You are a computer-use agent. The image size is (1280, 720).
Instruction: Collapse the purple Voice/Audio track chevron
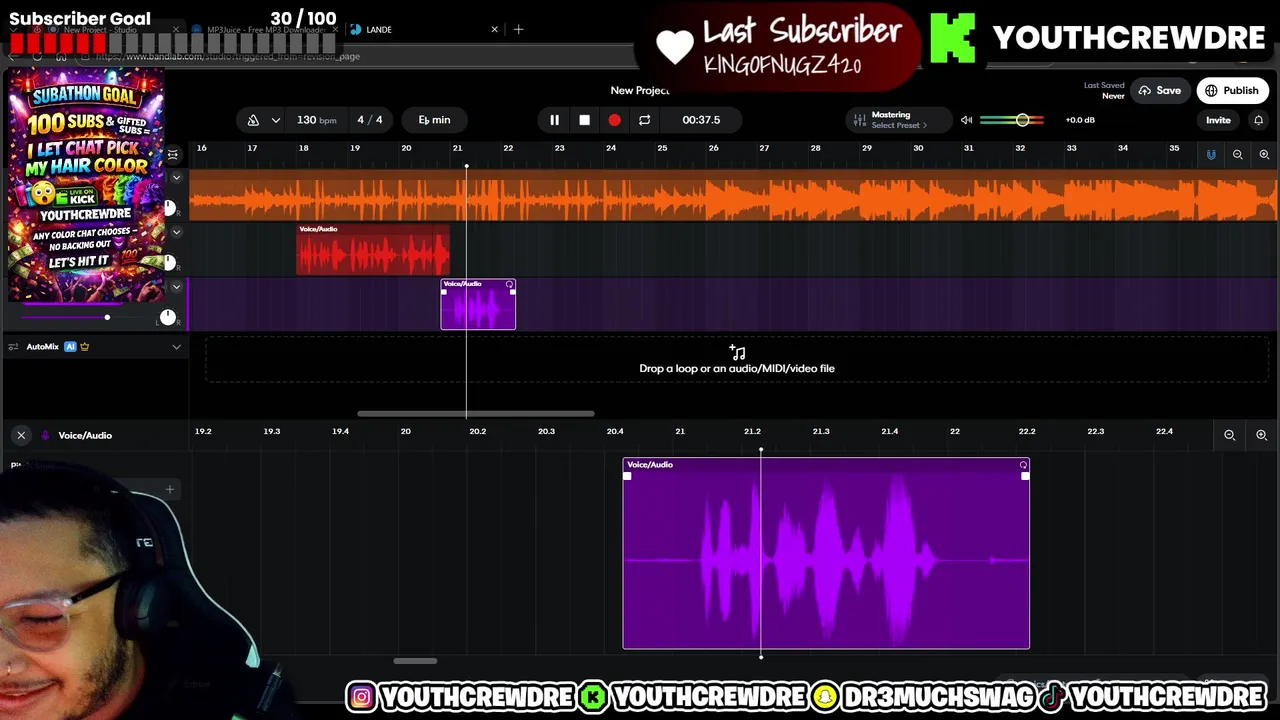tap(176, 288)
